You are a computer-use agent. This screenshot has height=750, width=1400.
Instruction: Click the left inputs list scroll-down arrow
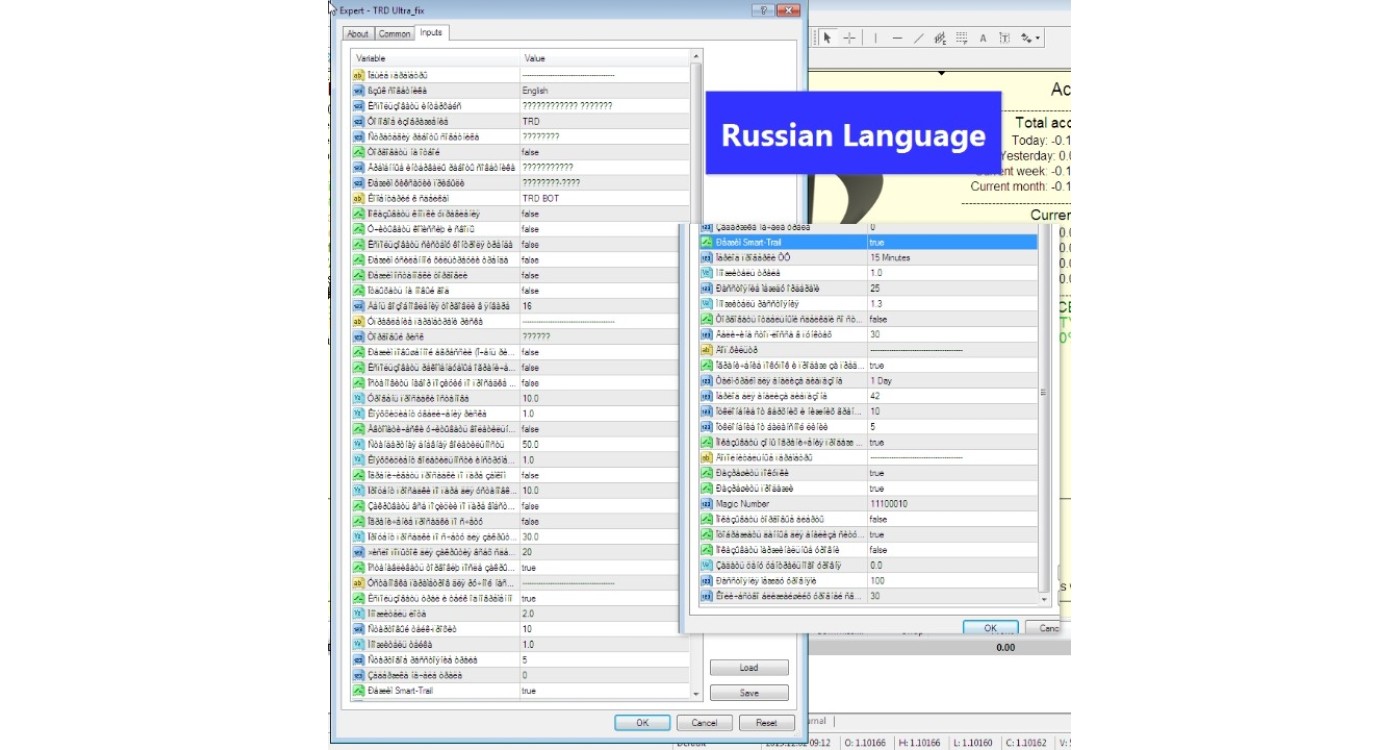(697, 693)
